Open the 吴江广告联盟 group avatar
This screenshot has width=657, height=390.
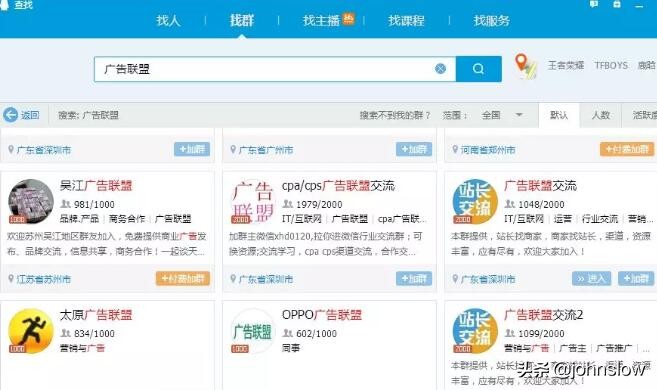point(31,201)
